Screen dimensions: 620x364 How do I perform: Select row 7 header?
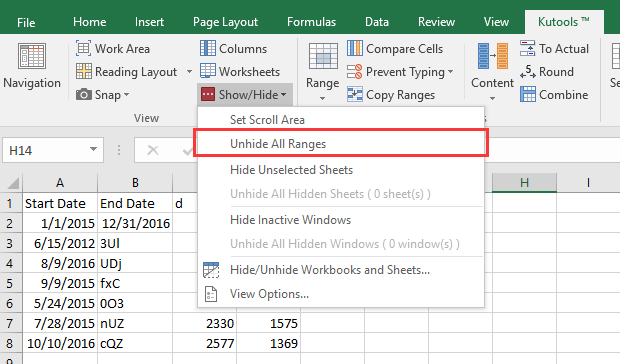[x=11, y=324]
